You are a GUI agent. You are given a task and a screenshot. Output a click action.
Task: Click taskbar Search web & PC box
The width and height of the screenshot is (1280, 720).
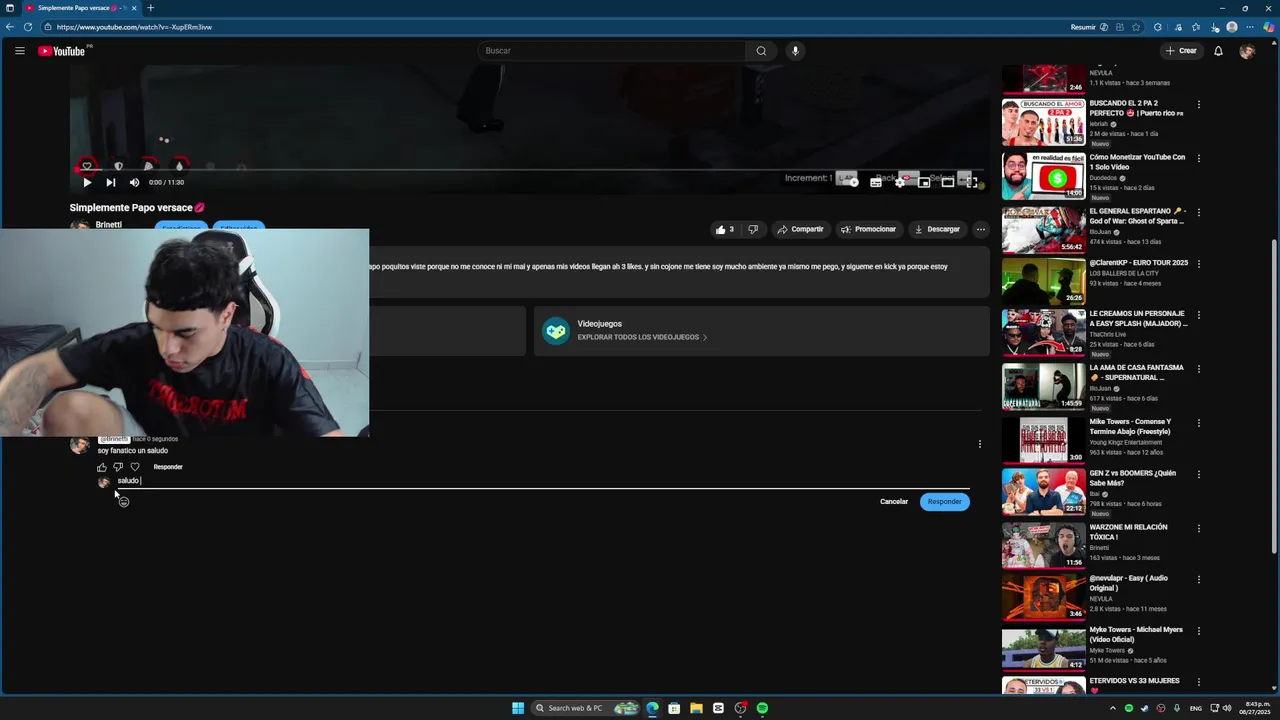(x=584, y=708)
